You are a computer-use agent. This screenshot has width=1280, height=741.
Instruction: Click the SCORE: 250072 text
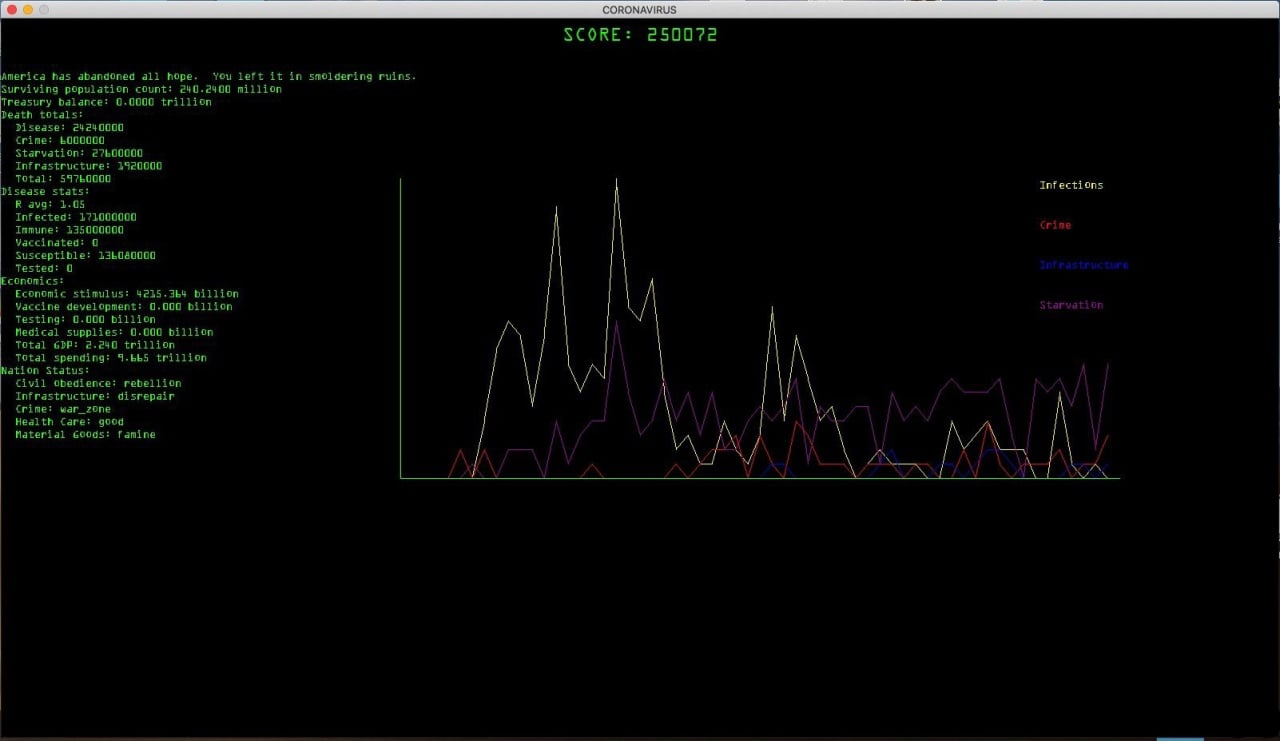[x=640, y=35]
